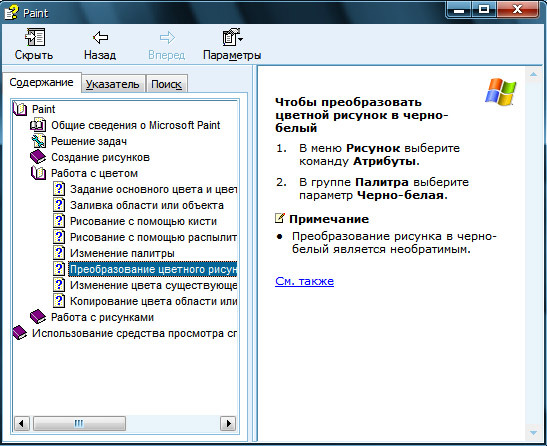Expand the Работа с рисунками book icon
This screenshot has width=547, height=446.
click(38, 317)
